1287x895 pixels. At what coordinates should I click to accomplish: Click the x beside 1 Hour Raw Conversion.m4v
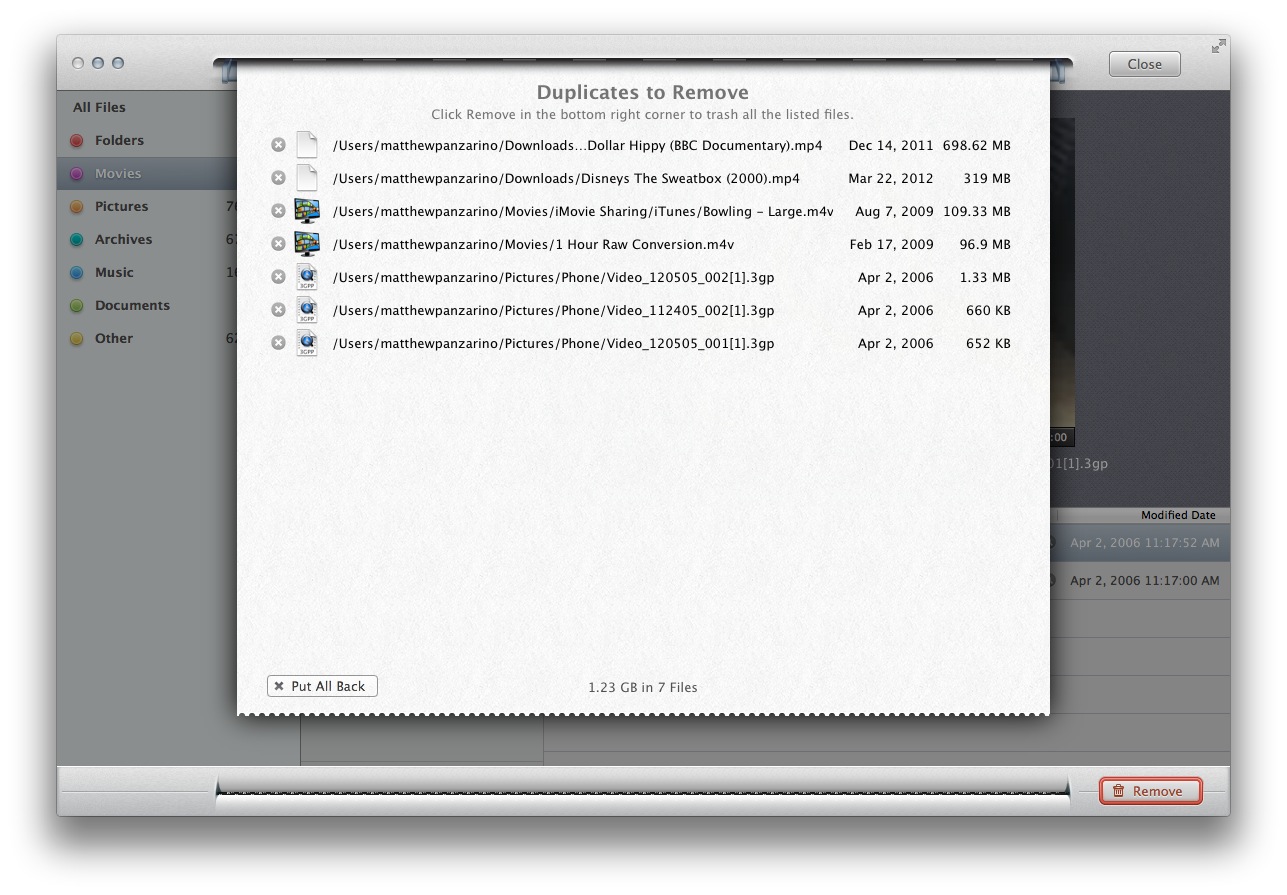pyautogui.click(x=278, y=244)
